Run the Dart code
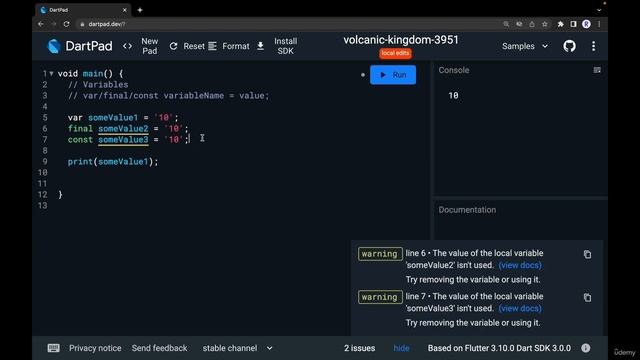Image resolution: width=640 pixels, height=360 pixels. point(393,75)
